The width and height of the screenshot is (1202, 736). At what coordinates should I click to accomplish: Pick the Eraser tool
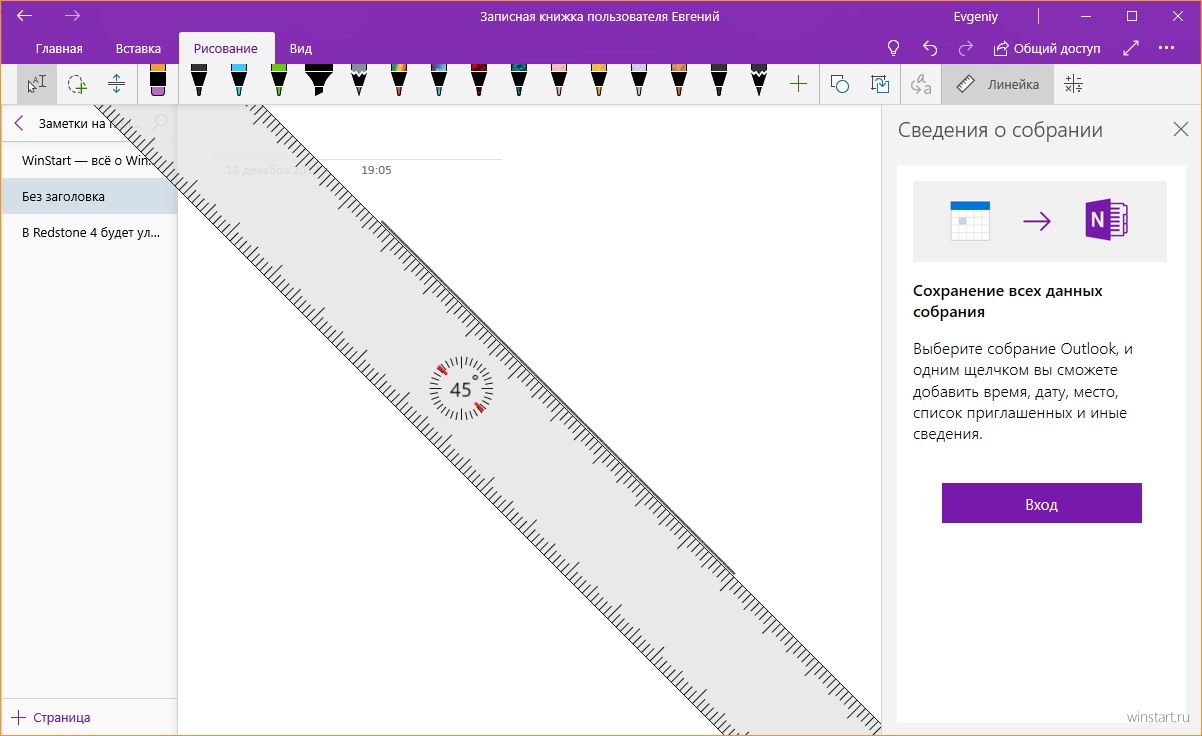click(x=157, y=81)
